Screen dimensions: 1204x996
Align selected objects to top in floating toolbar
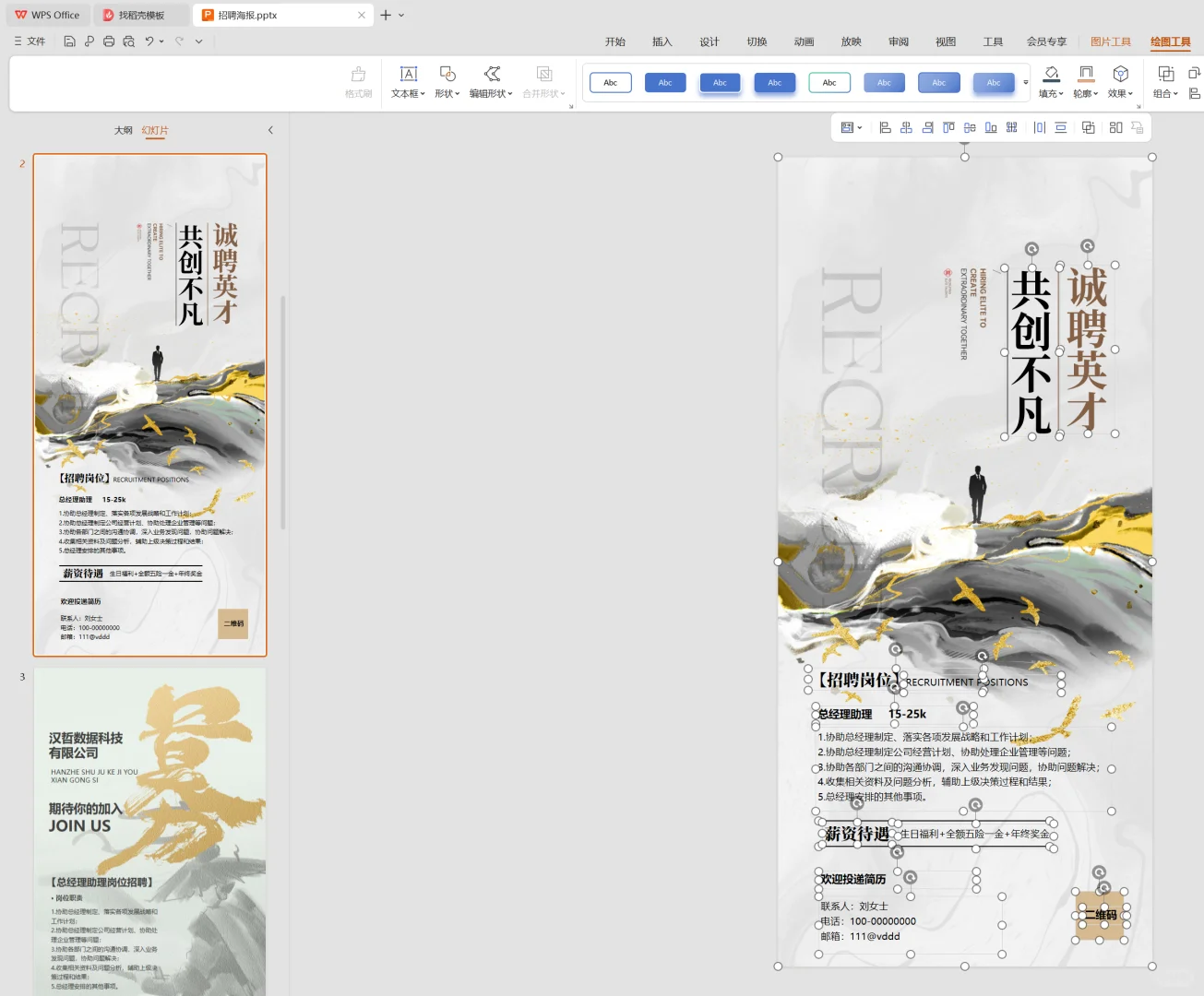pyautogui.click(x=948, y=128)
